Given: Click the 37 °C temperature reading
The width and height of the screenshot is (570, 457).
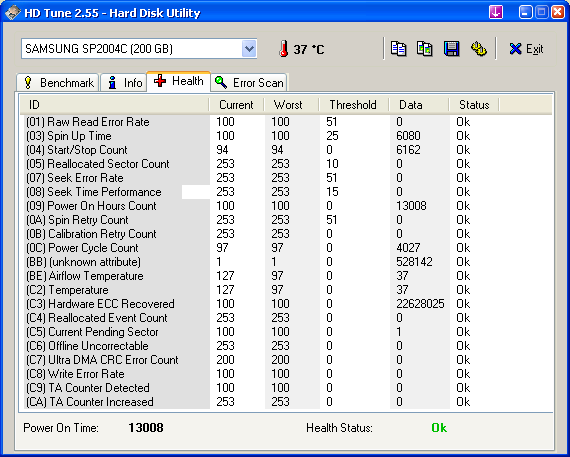Looking at the screenshot, I should pyautogui.click(x=309, y=49).
